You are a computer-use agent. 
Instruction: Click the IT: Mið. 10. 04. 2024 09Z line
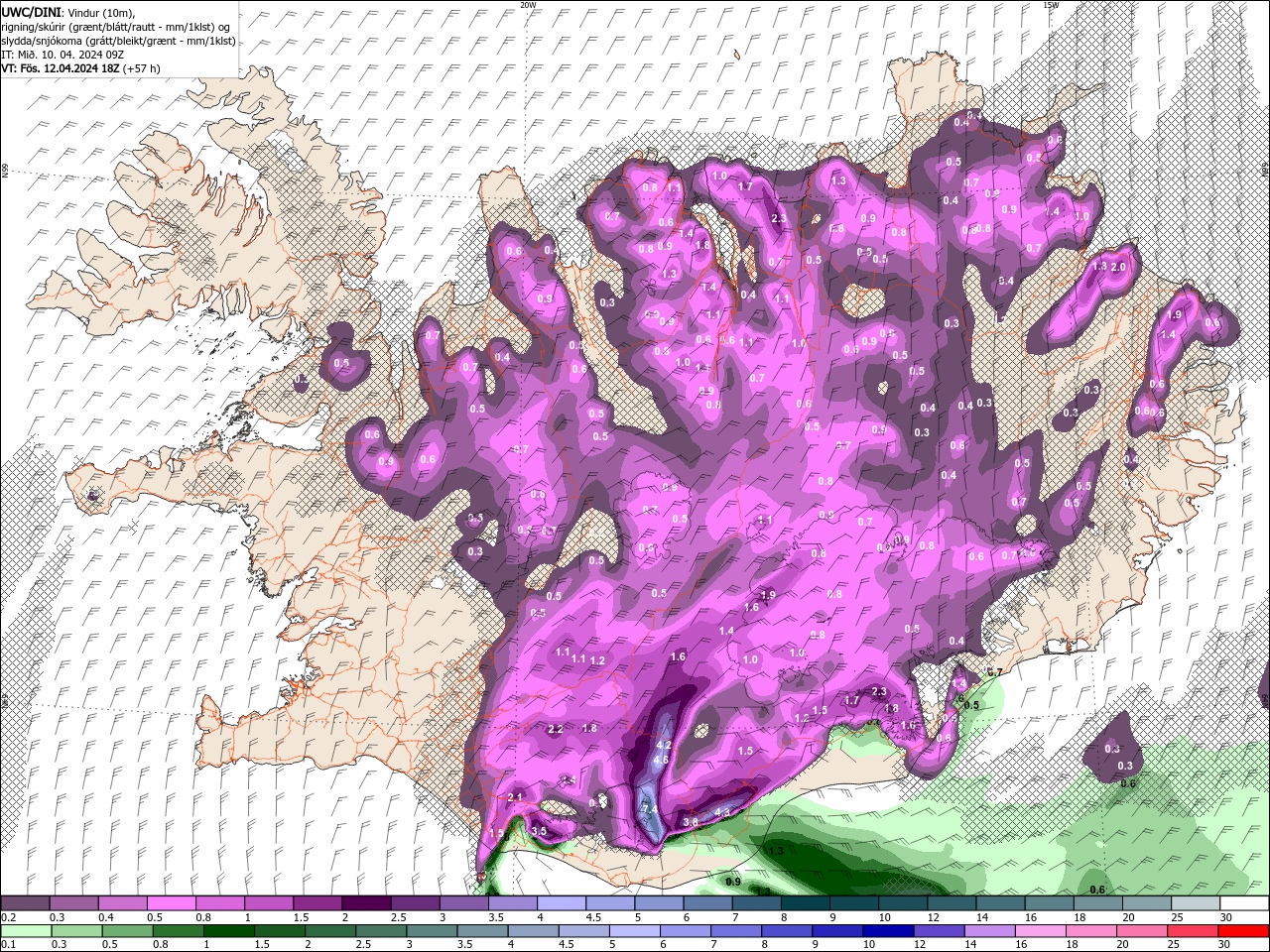coord(63,55)
